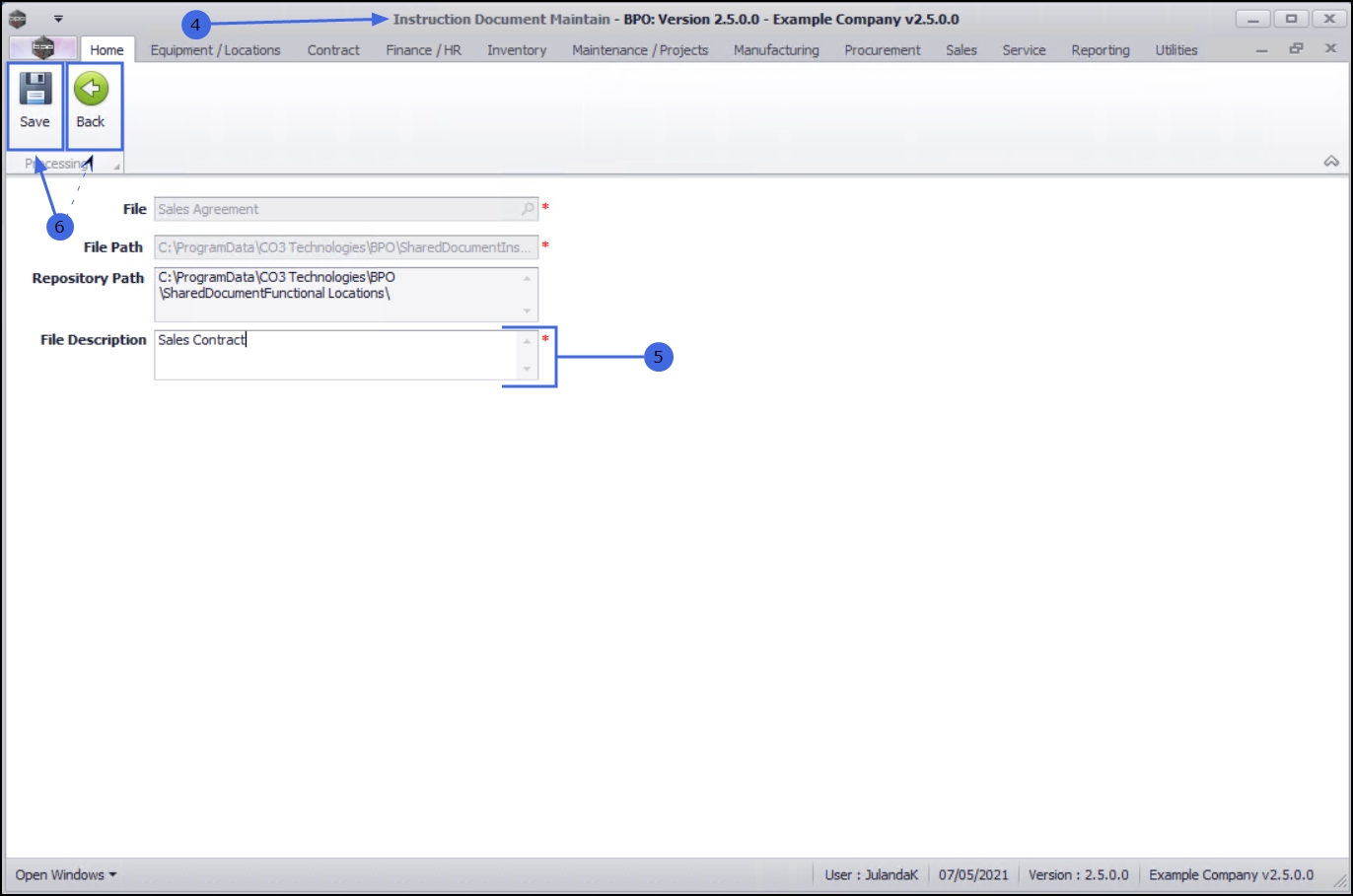Click the app logo in the title bar
Screen dimensions: 1353x896
(x=17, y=19)
